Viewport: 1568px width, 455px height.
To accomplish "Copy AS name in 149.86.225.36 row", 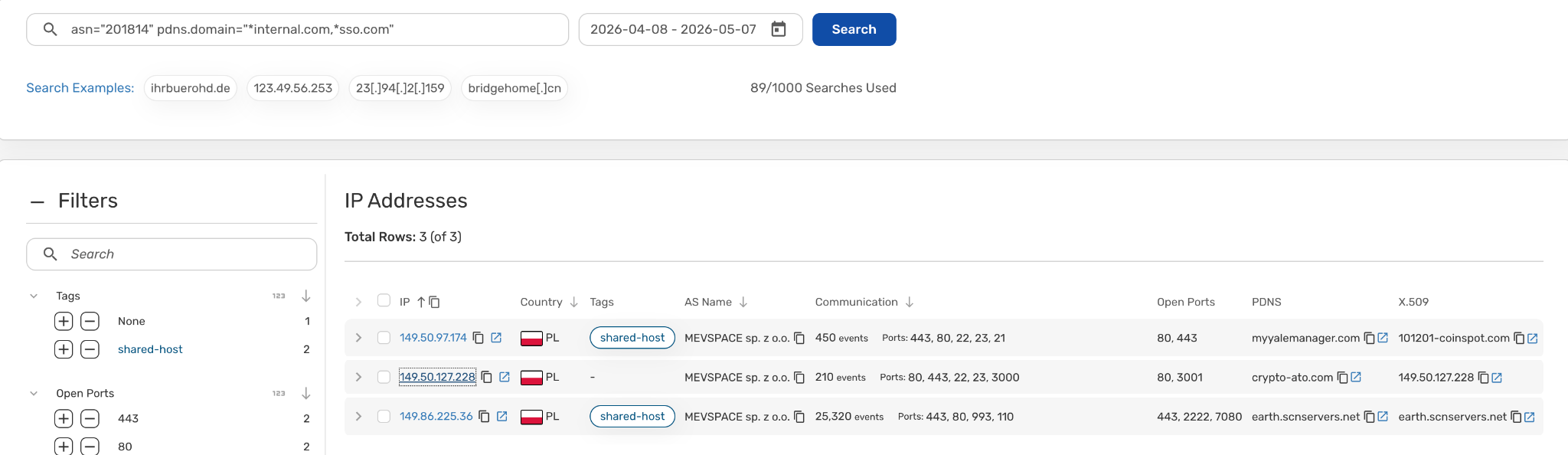I will [799, 417].
